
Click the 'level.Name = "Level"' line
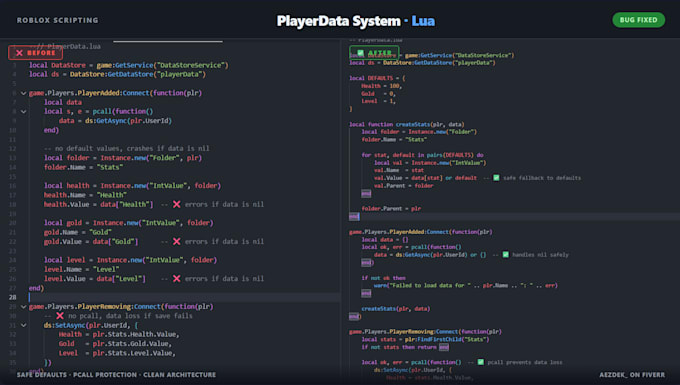point(82,269)
